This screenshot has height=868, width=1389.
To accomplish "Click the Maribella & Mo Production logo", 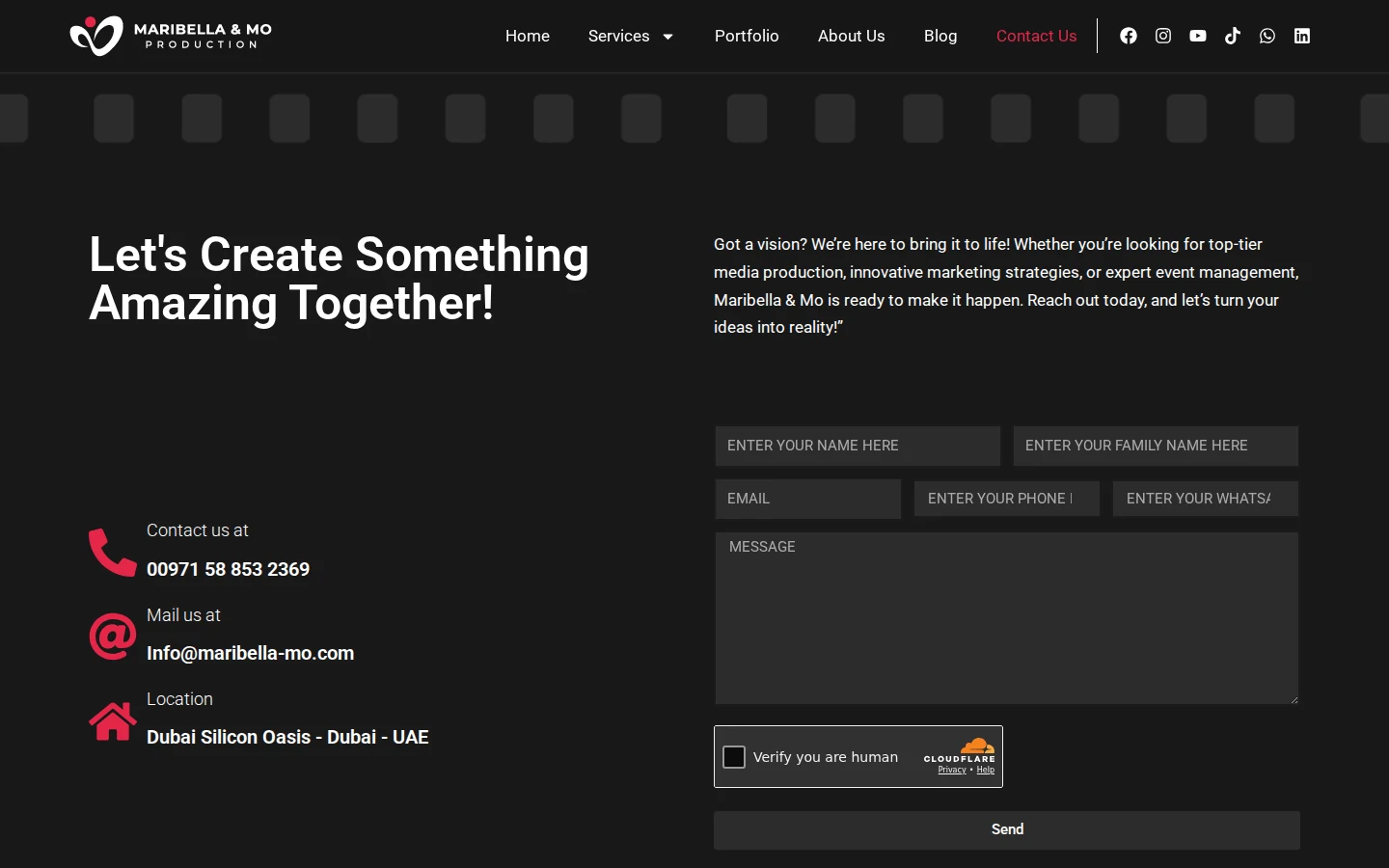I will (x=171, y=36).
